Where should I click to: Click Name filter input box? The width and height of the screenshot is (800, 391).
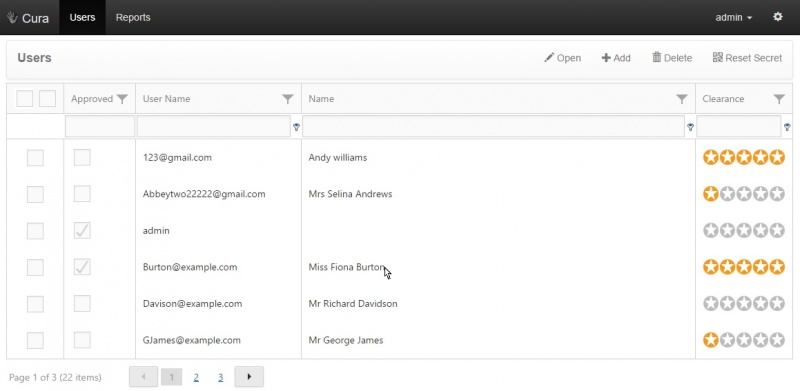(493, 127)
